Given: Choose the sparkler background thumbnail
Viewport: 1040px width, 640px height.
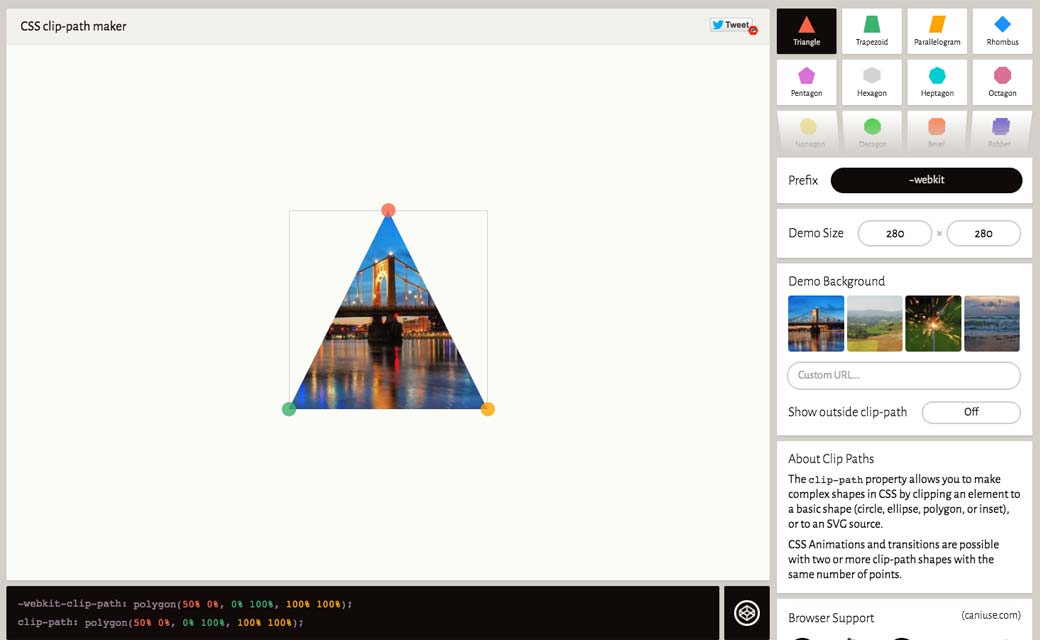Looking at the screenshot, I should click(933, 323).
